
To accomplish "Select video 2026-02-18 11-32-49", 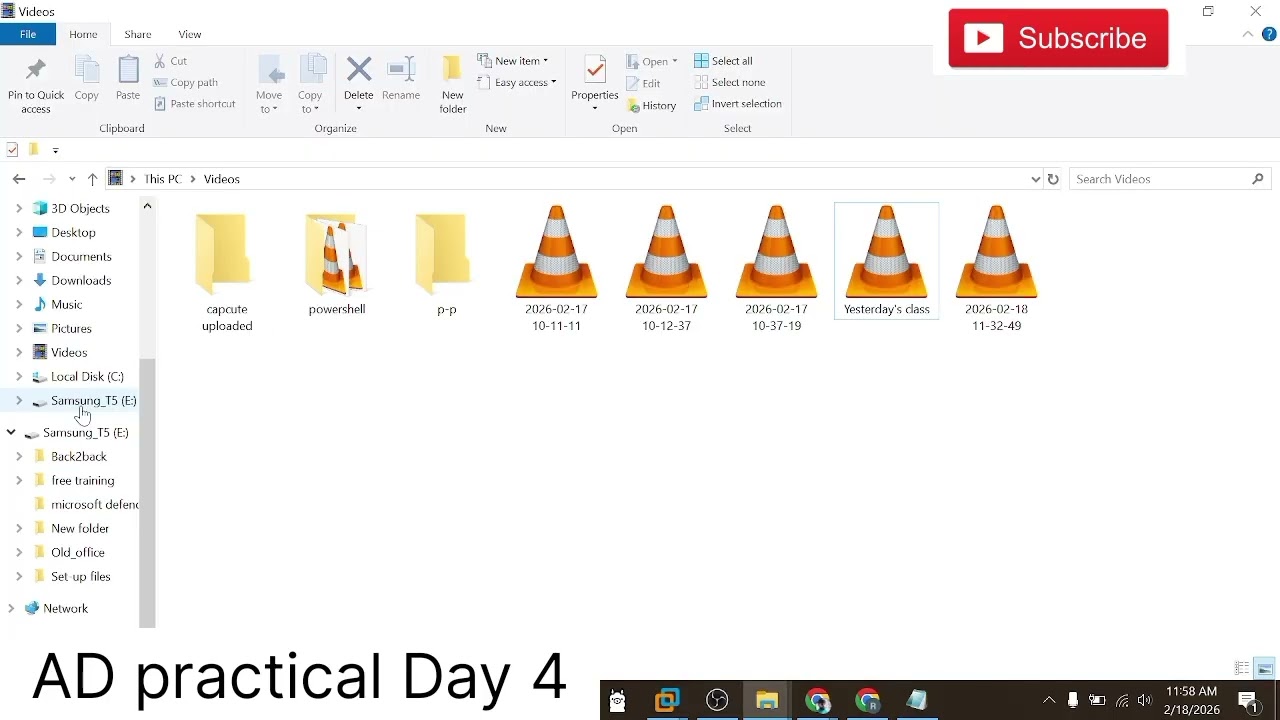I will click(997, 269).
